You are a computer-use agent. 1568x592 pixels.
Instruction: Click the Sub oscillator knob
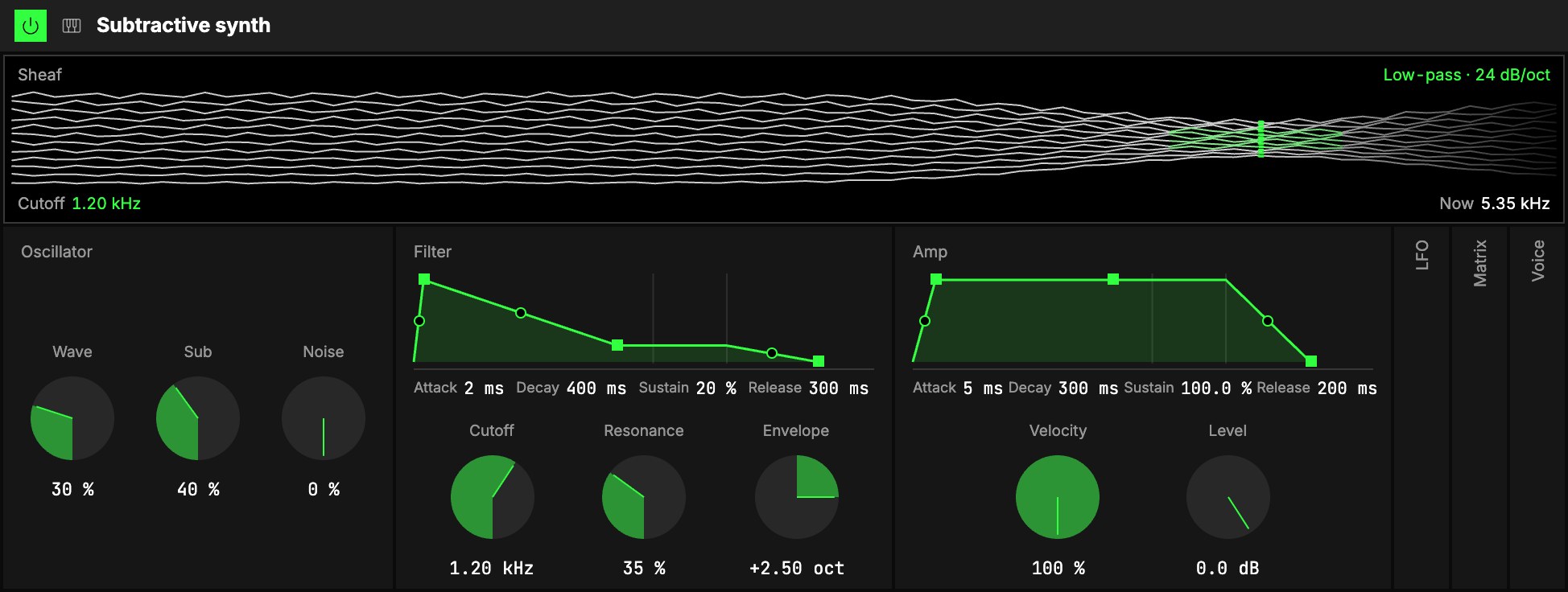[x=198, y=418]
